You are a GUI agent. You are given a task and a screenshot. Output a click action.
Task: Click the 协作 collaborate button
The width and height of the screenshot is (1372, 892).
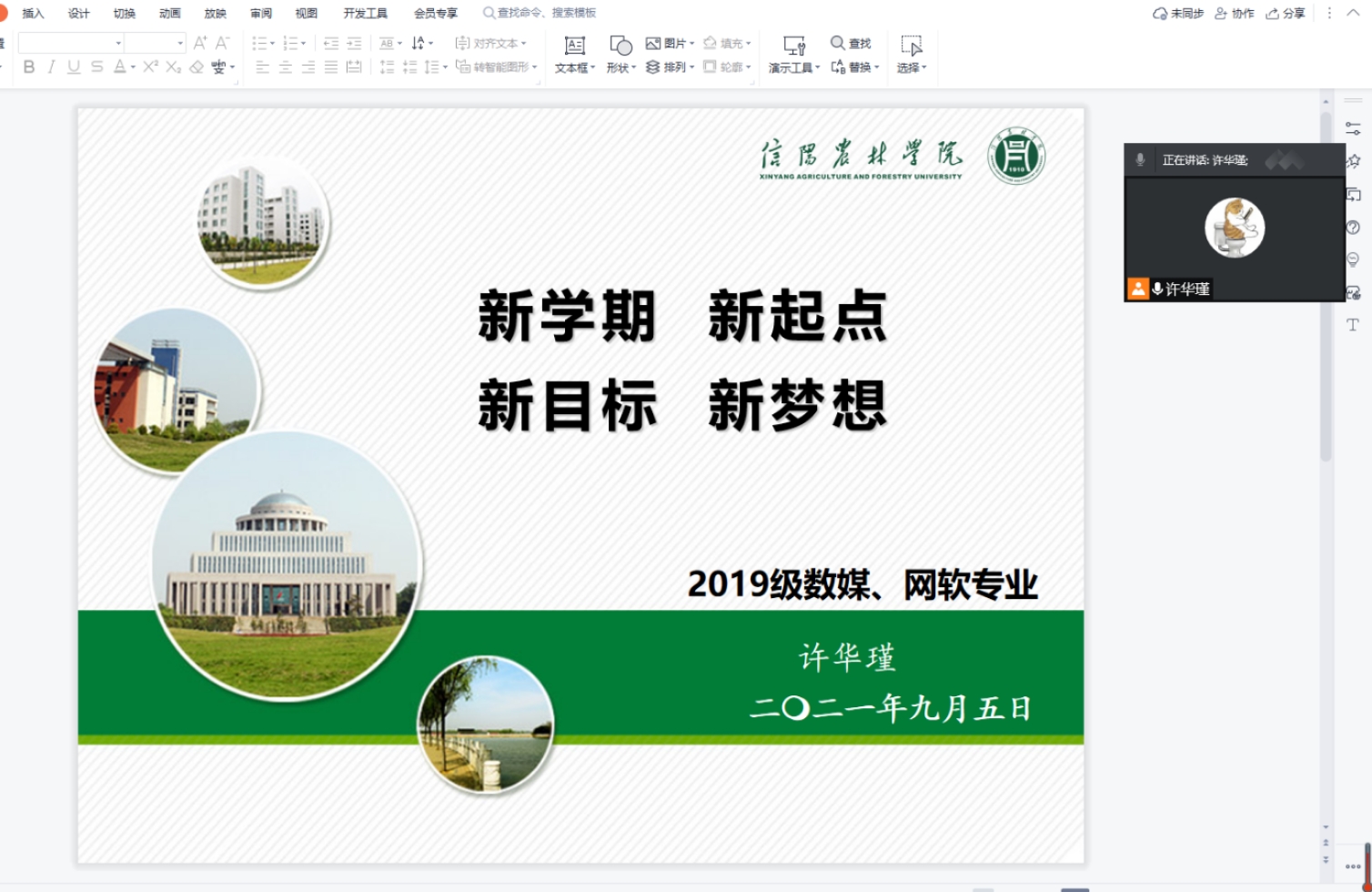[x=1235, y=13]
